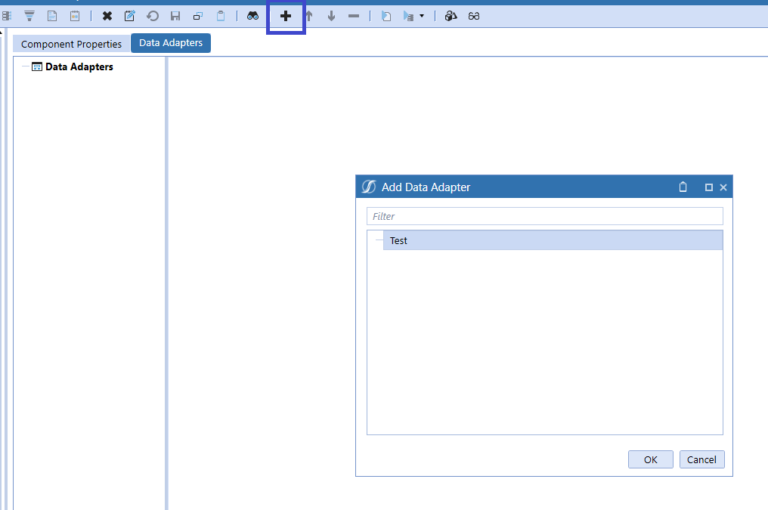Cancel the Add Data Adapter dialog
This screenshot has width=768, height=510.
click(701, 459)
